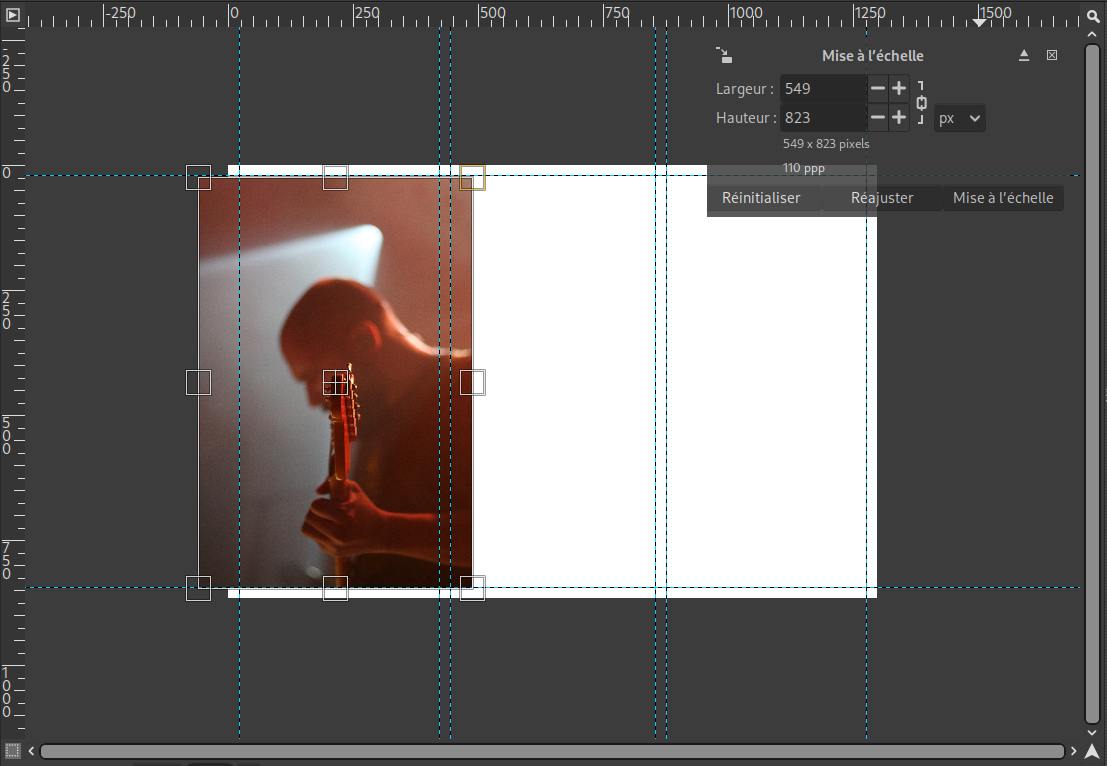The image size is (1107, 766).
Task: Click inside the Hauteur input field
Action: (x=822, y=118)
